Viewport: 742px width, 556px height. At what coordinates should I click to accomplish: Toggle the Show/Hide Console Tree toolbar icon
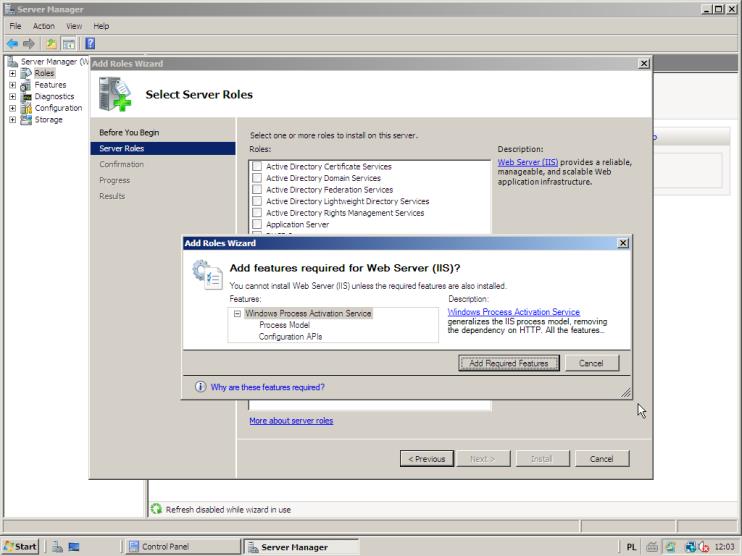[69, 44]
